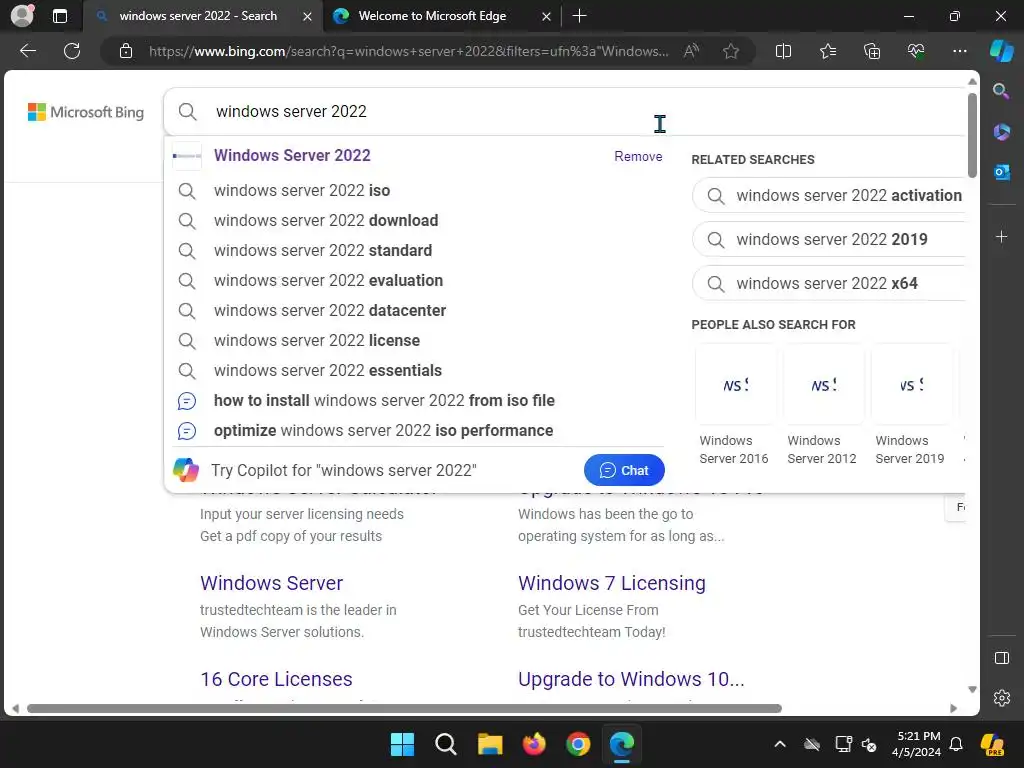Launch Copilot from the Edge toolbar
Viewport: 1024px width, 768px height.
1001,51
